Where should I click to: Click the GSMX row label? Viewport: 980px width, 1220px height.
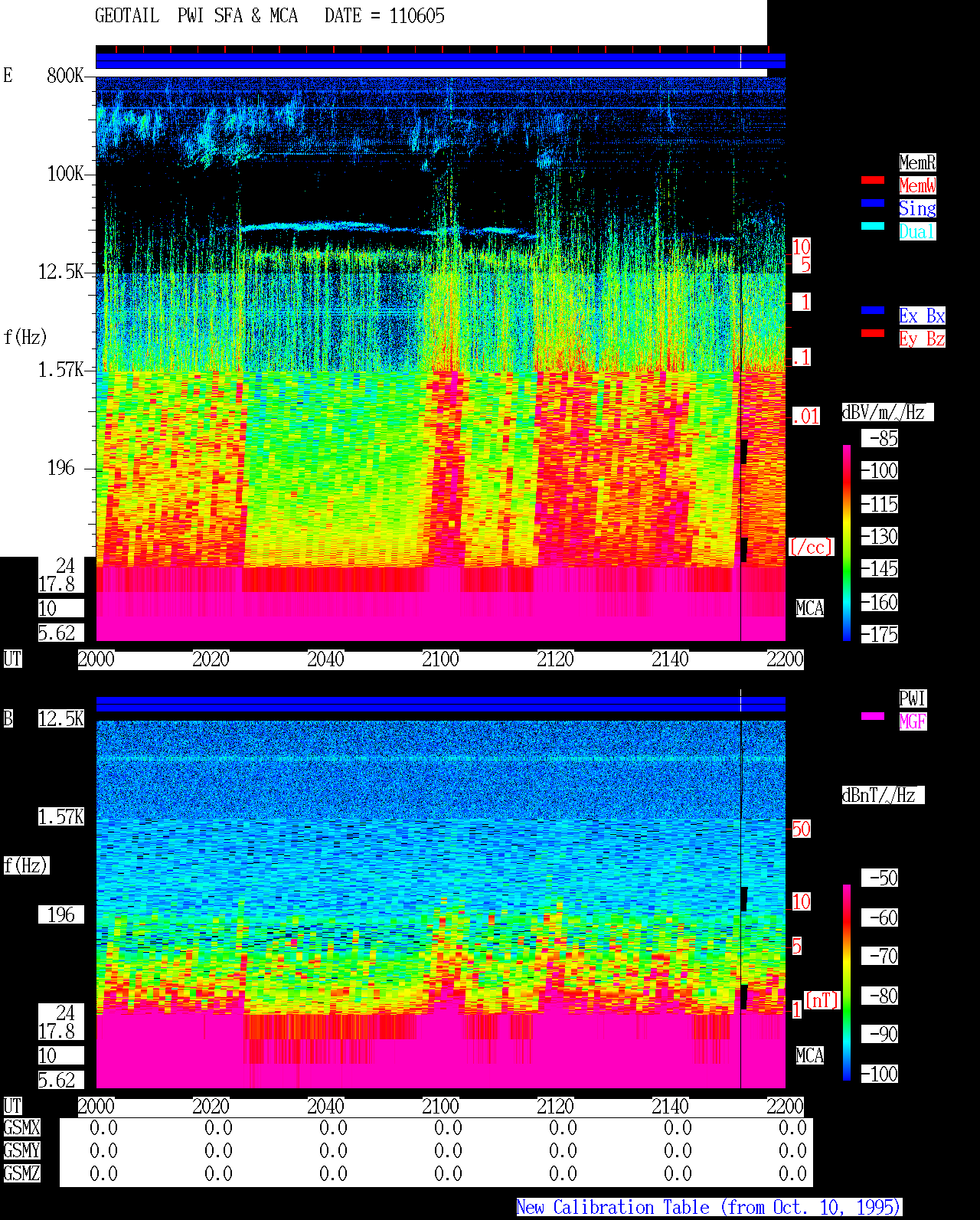click(21, 1127)
